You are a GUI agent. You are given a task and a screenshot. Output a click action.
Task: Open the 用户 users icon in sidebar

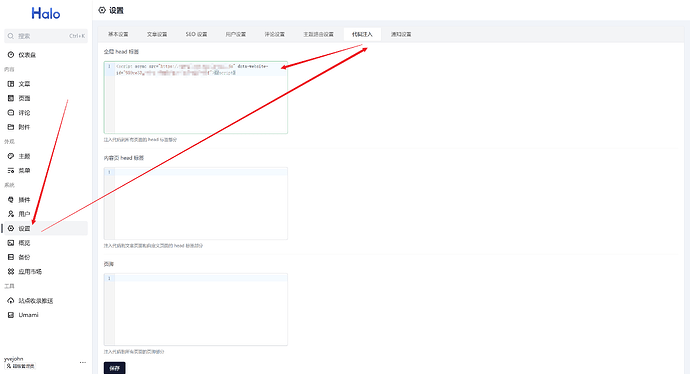pyautogui.click(x=11, y=214)
